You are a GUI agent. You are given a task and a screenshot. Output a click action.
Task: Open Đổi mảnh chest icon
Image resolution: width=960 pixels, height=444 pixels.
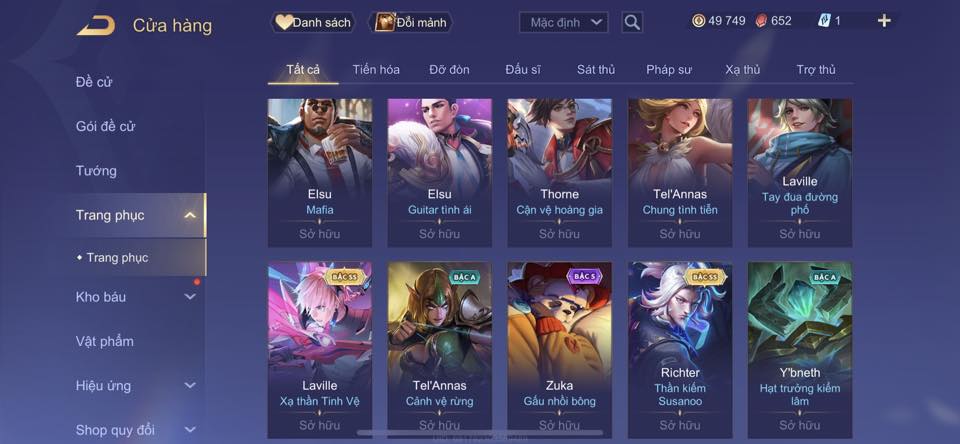coord(385,23)
